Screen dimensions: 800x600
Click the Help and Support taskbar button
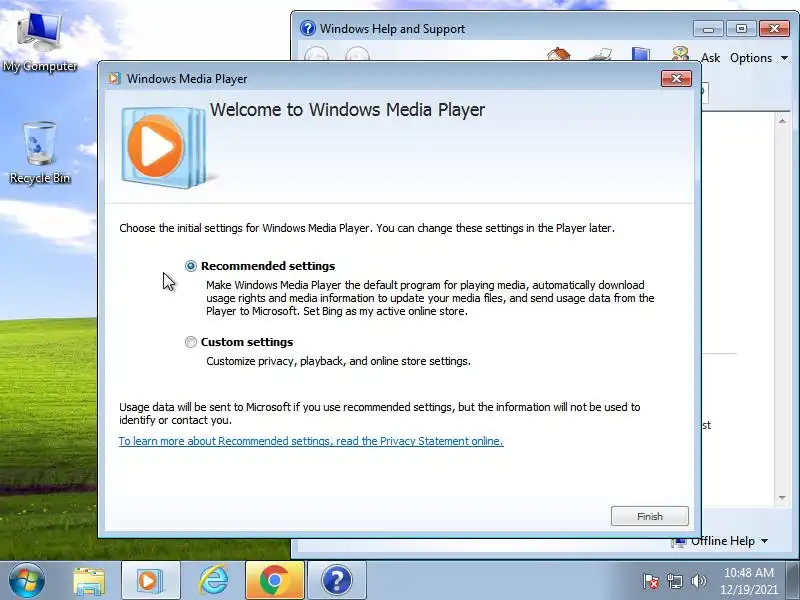click(x=337, y=581)
